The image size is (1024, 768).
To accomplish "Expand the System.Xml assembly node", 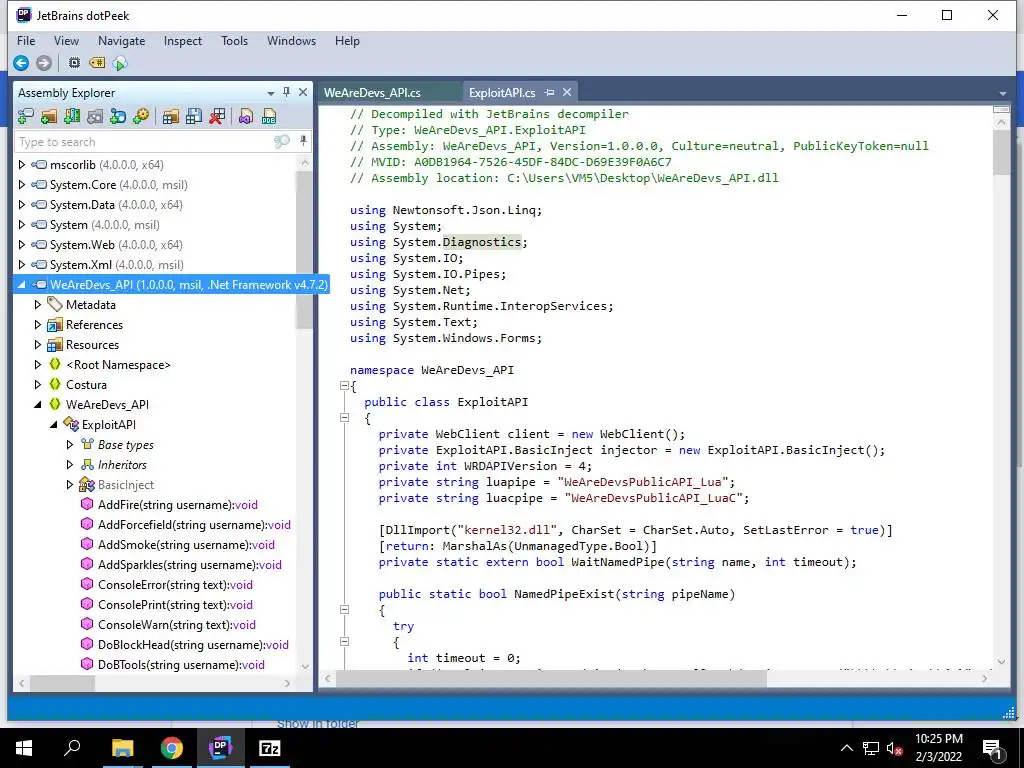I will tap(22, 264).
